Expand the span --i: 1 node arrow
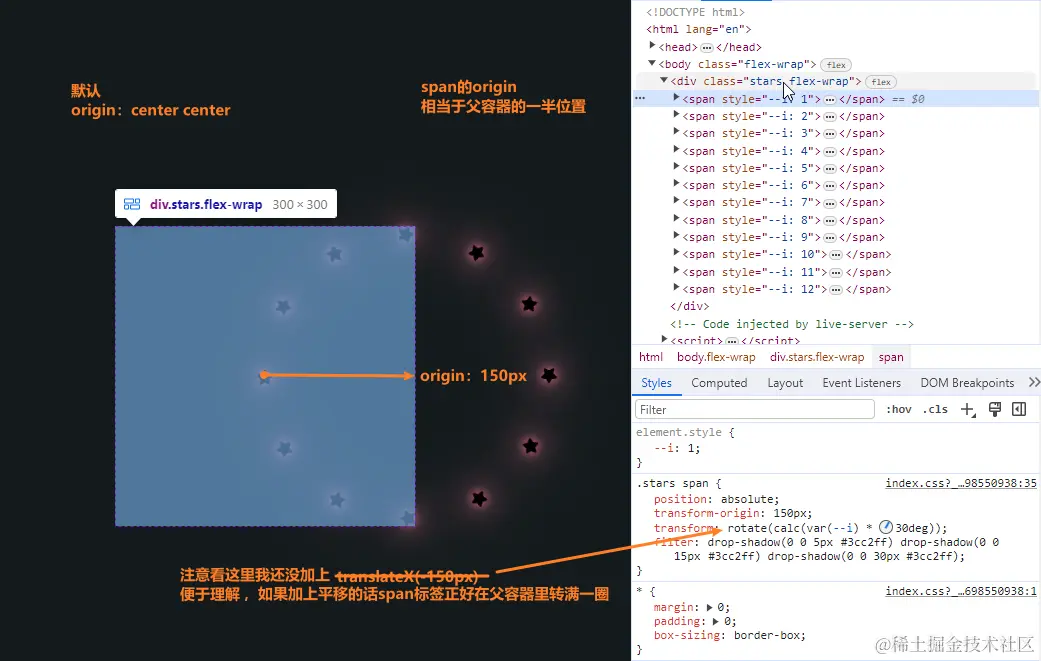This screenshot has height=661, width=1041. (677, 98)
